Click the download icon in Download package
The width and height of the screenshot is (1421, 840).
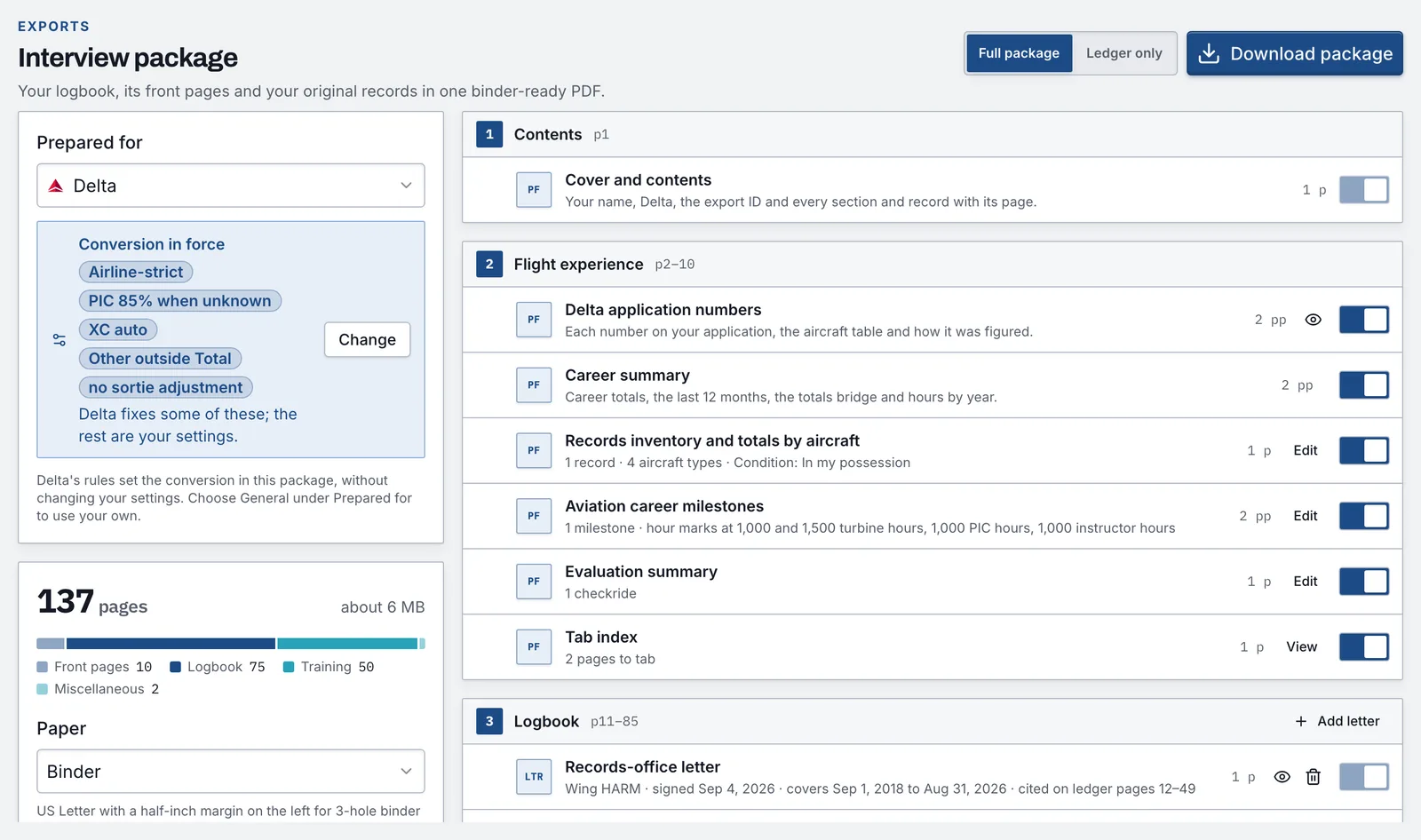click(1208, 54)
